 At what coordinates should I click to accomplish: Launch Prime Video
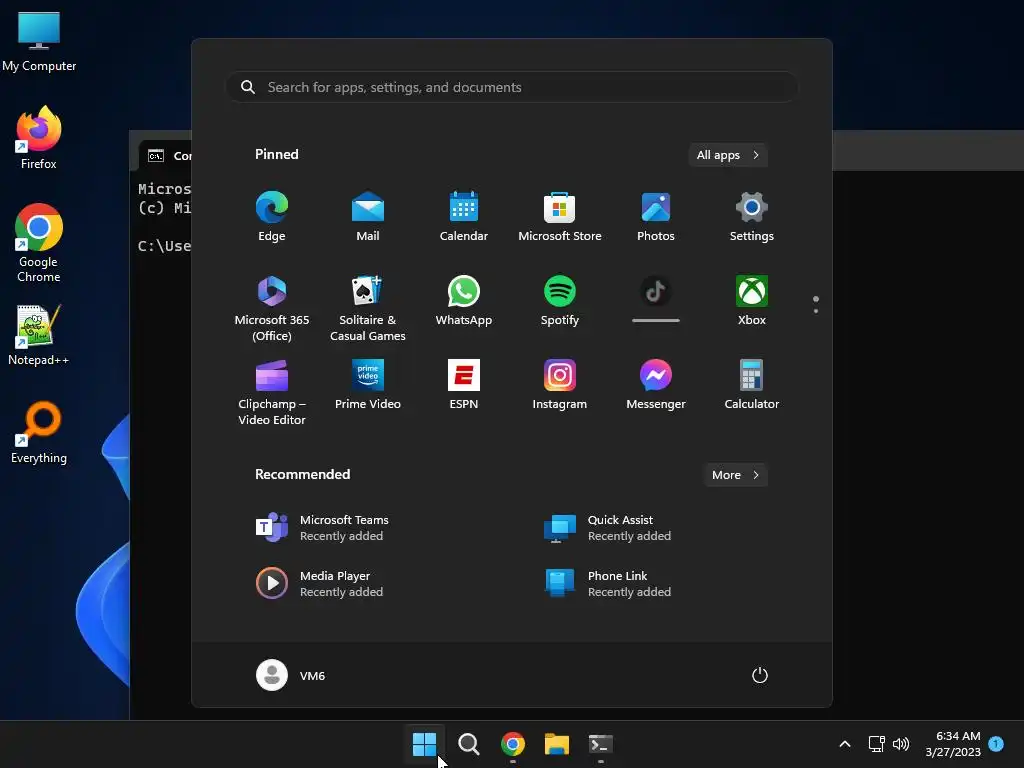click(368, 385)
